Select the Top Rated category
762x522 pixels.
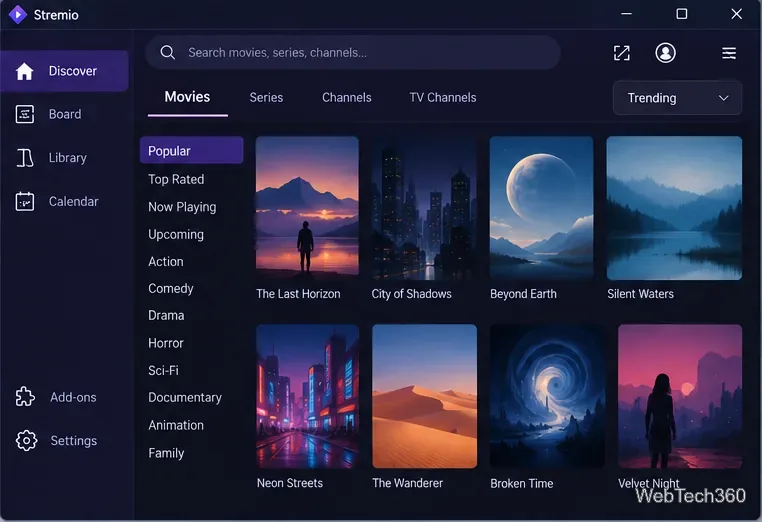[176, 179]
